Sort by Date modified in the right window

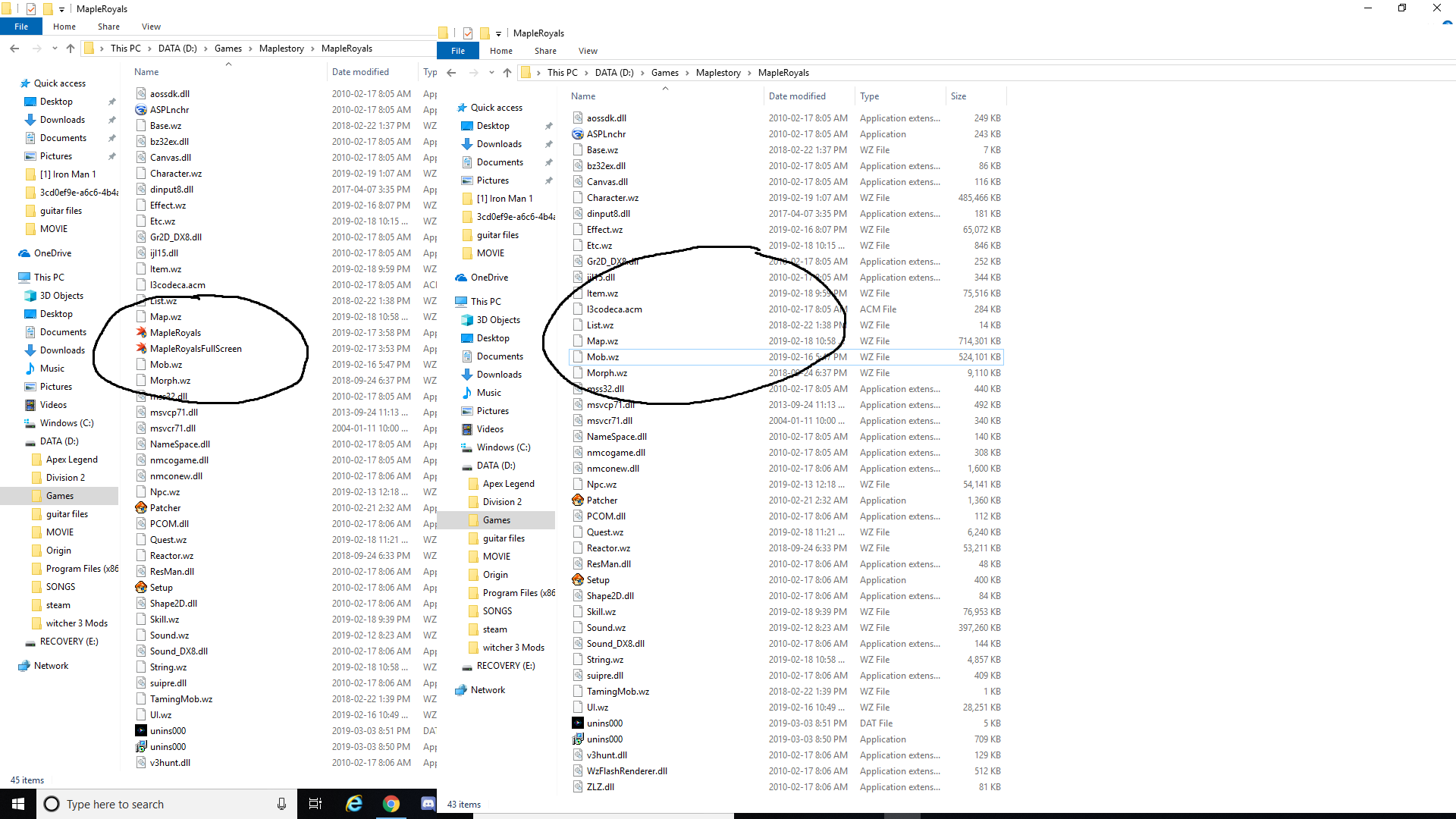797,96
